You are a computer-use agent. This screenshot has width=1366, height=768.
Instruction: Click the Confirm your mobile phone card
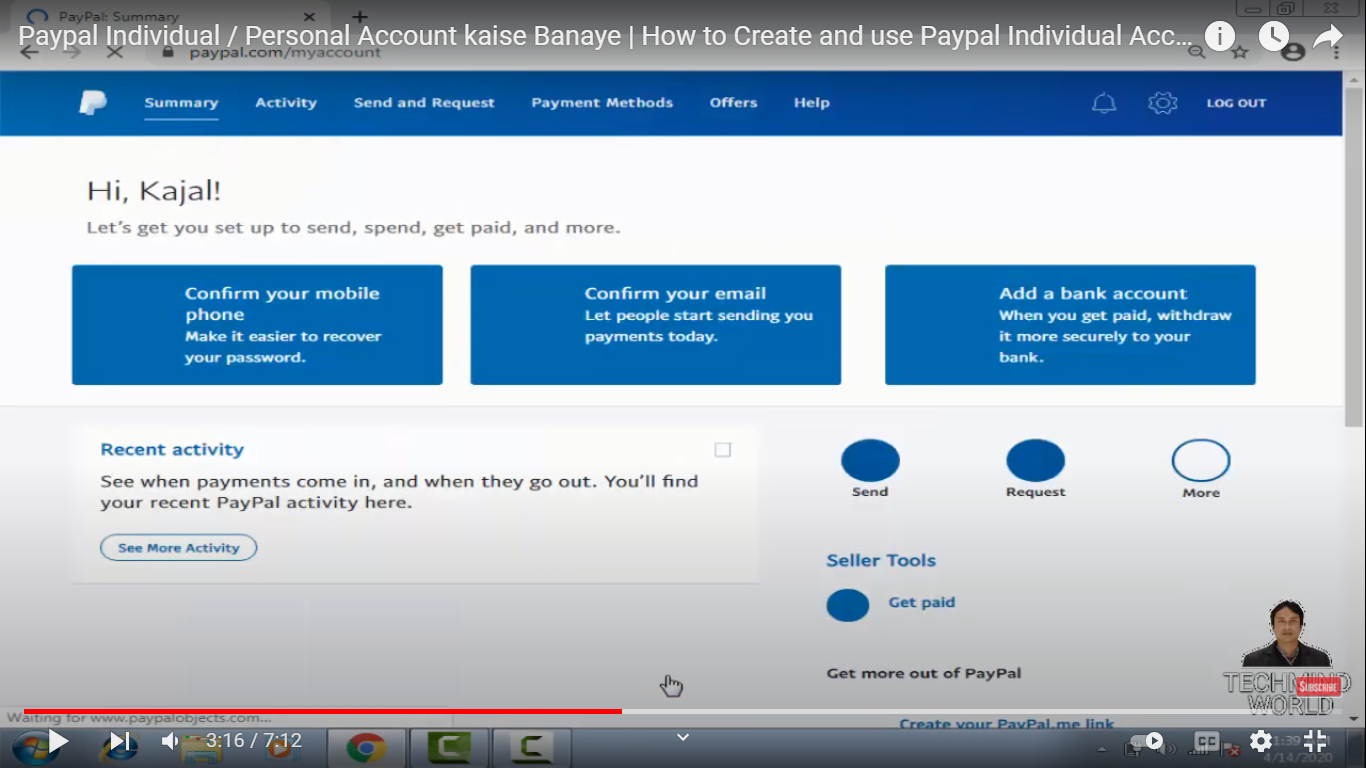[257, 325]
